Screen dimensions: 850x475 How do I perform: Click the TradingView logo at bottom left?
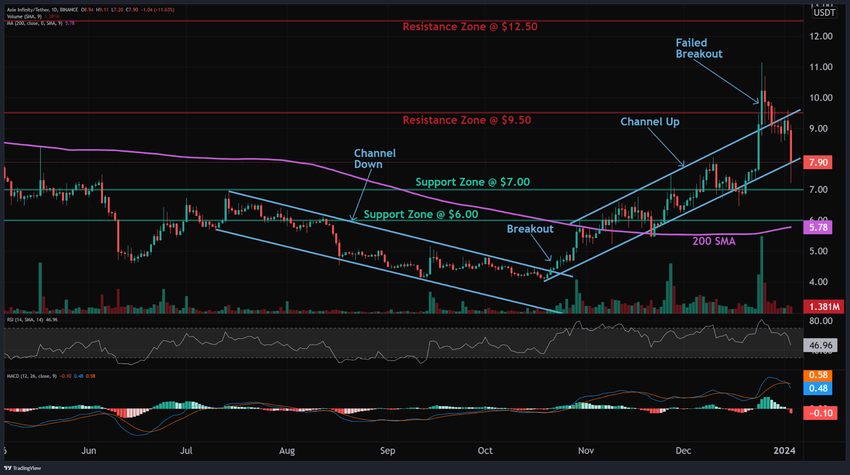tap(22, 468)
